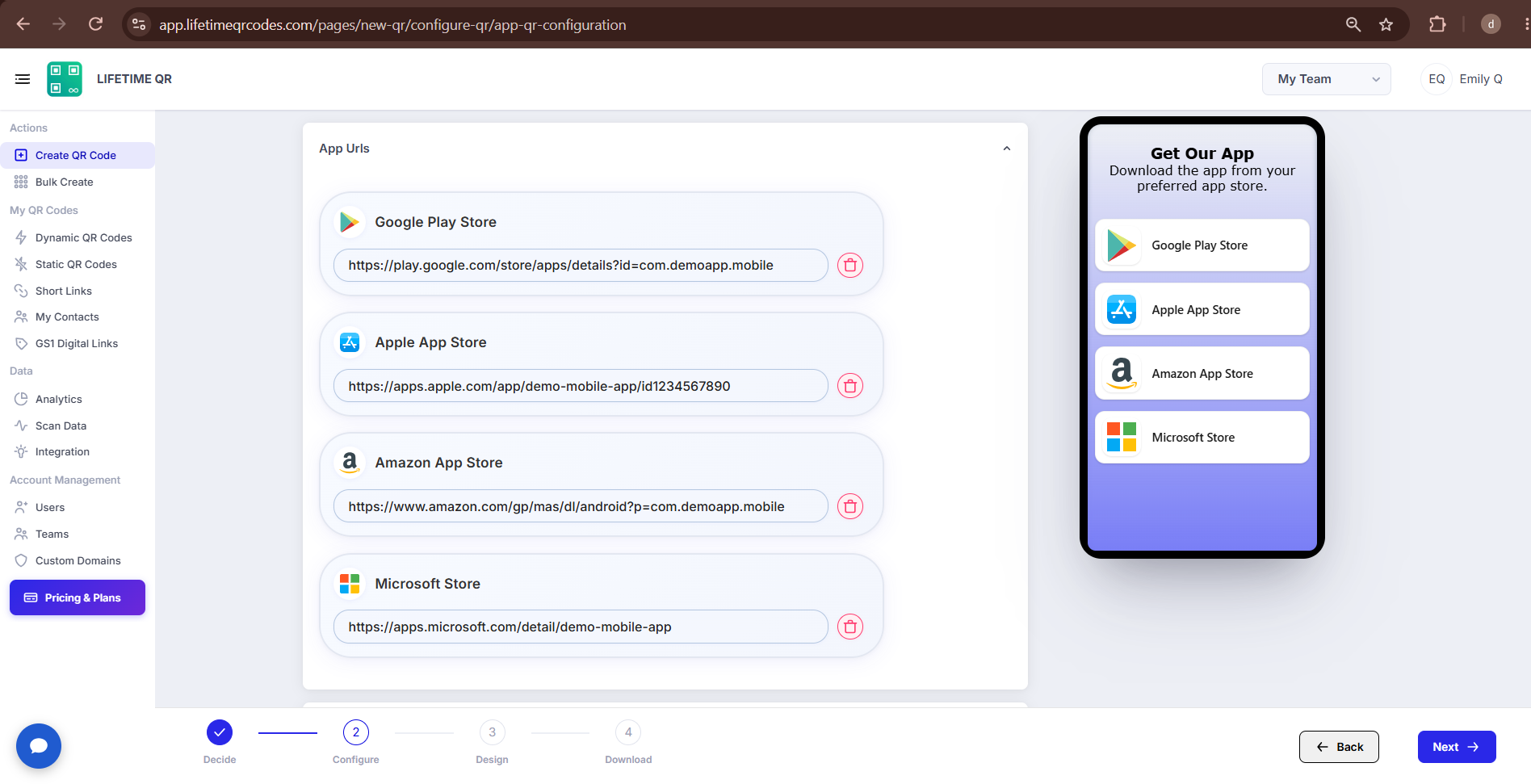Reload the page in browser
The height and width of the screenshot is (784, 1531).
pos(95,24)
